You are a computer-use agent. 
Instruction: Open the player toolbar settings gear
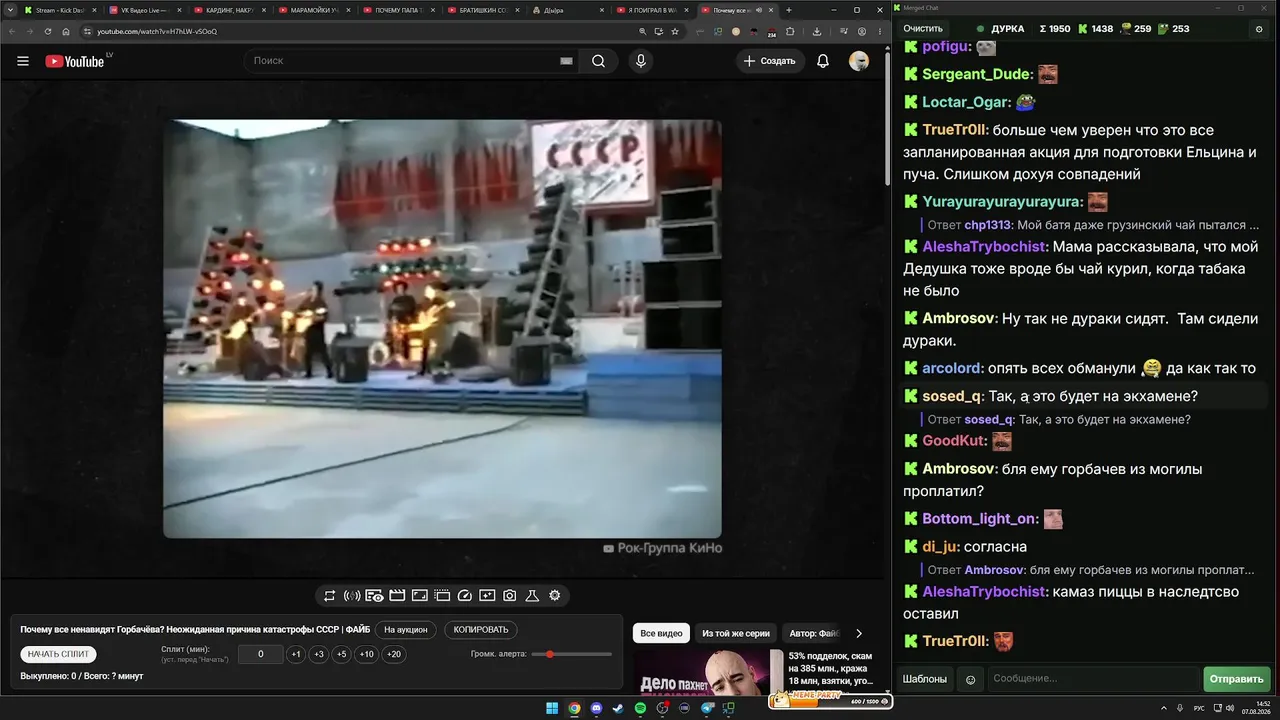pos(555,595)
